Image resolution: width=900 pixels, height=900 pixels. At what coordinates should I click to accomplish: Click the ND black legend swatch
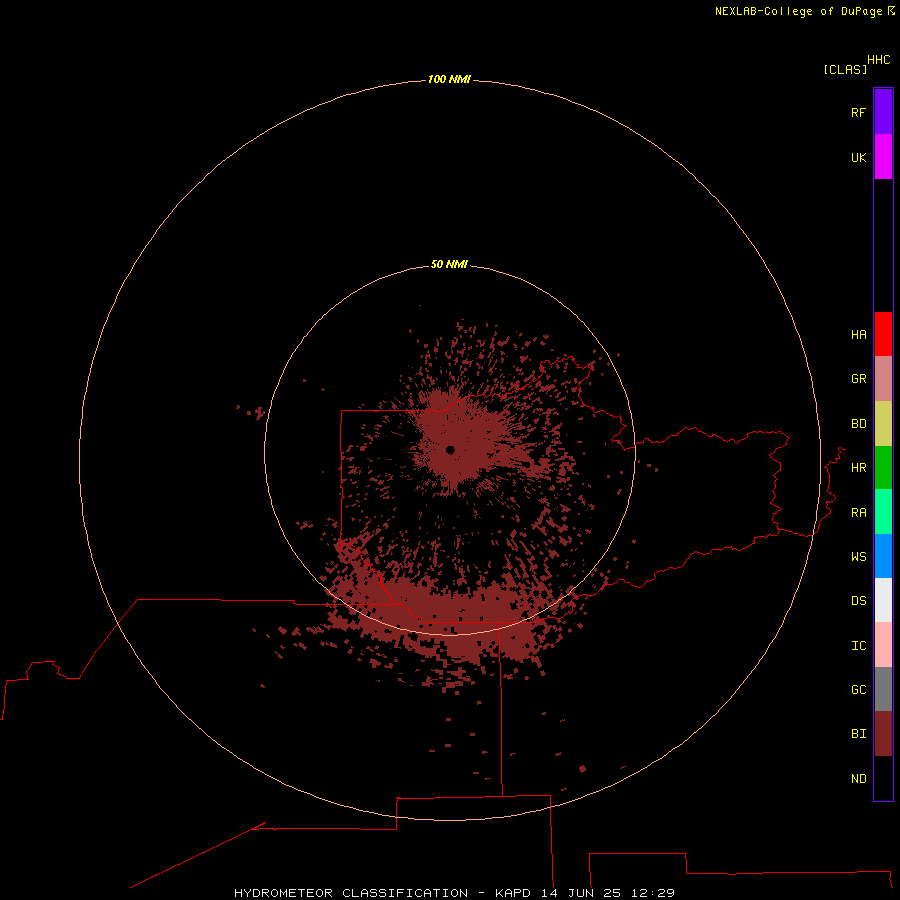(883, 778)
